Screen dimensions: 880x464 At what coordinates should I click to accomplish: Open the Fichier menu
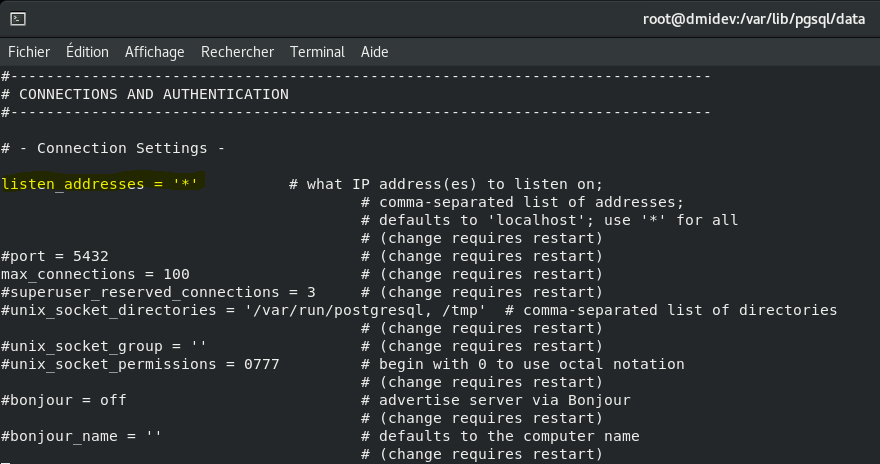[29, 52]
